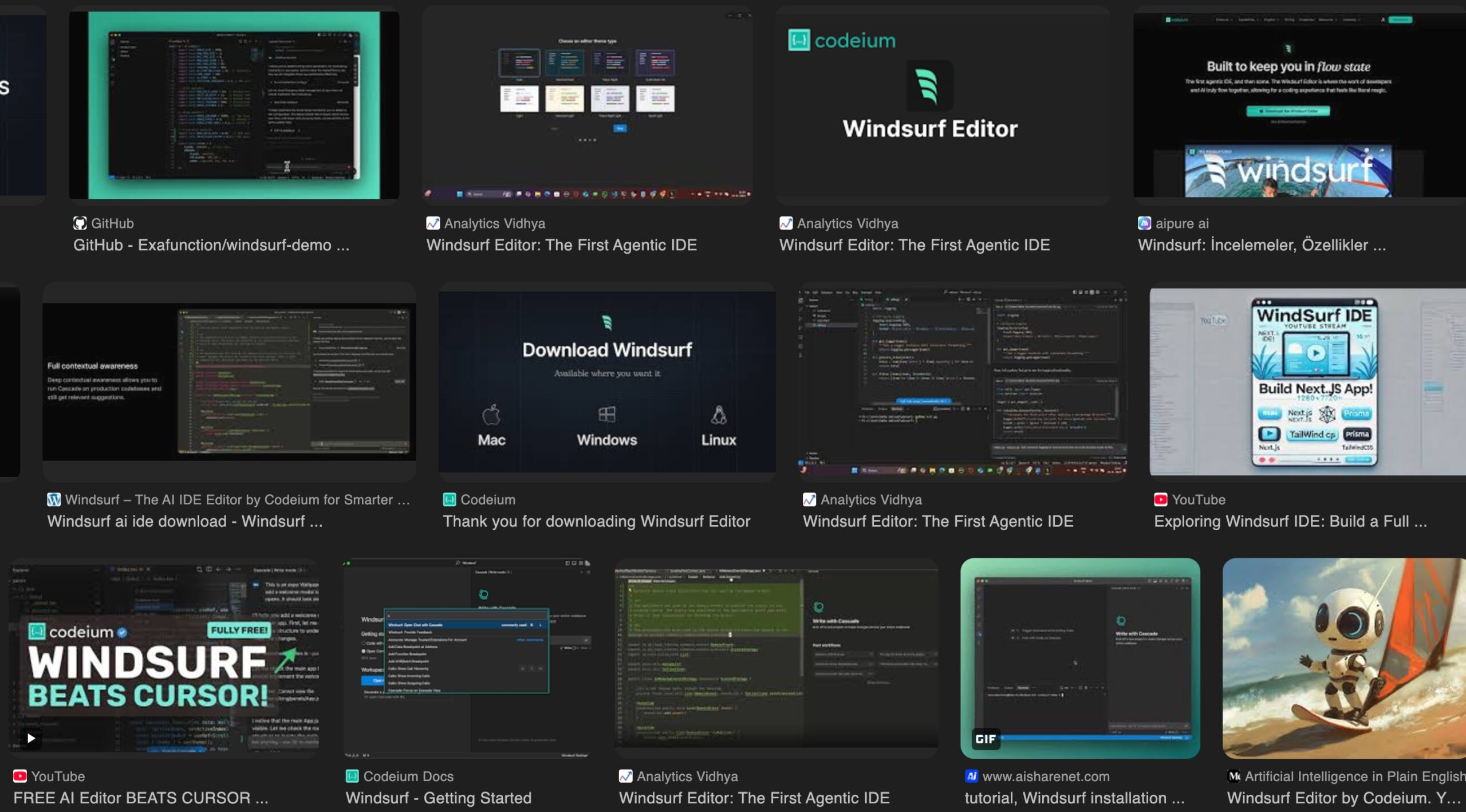Open 'Exploring Windsurf IDE: Build a Full ...' title

pos(1290,521)
